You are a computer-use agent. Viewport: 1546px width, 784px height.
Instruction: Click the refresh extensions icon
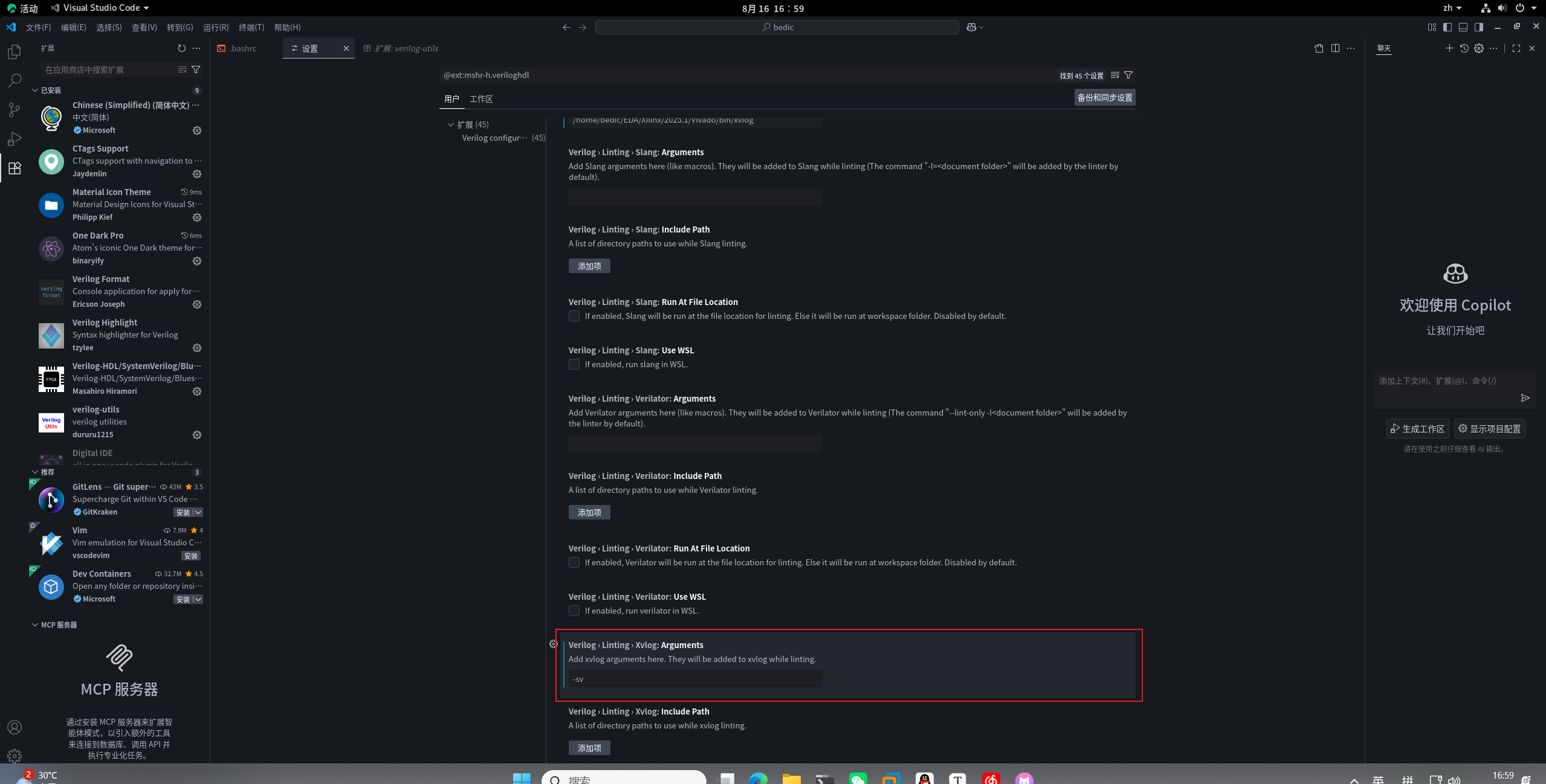[x=181, y=48]
